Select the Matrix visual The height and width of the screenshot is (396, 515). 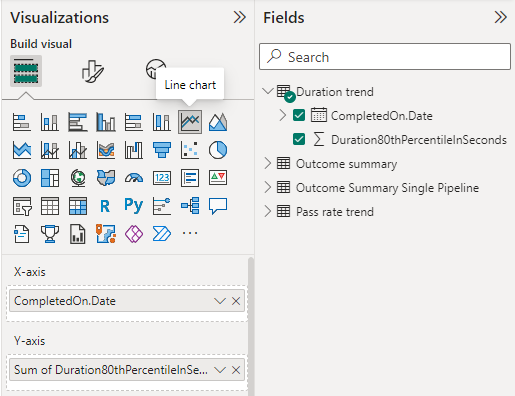point(78,206)
